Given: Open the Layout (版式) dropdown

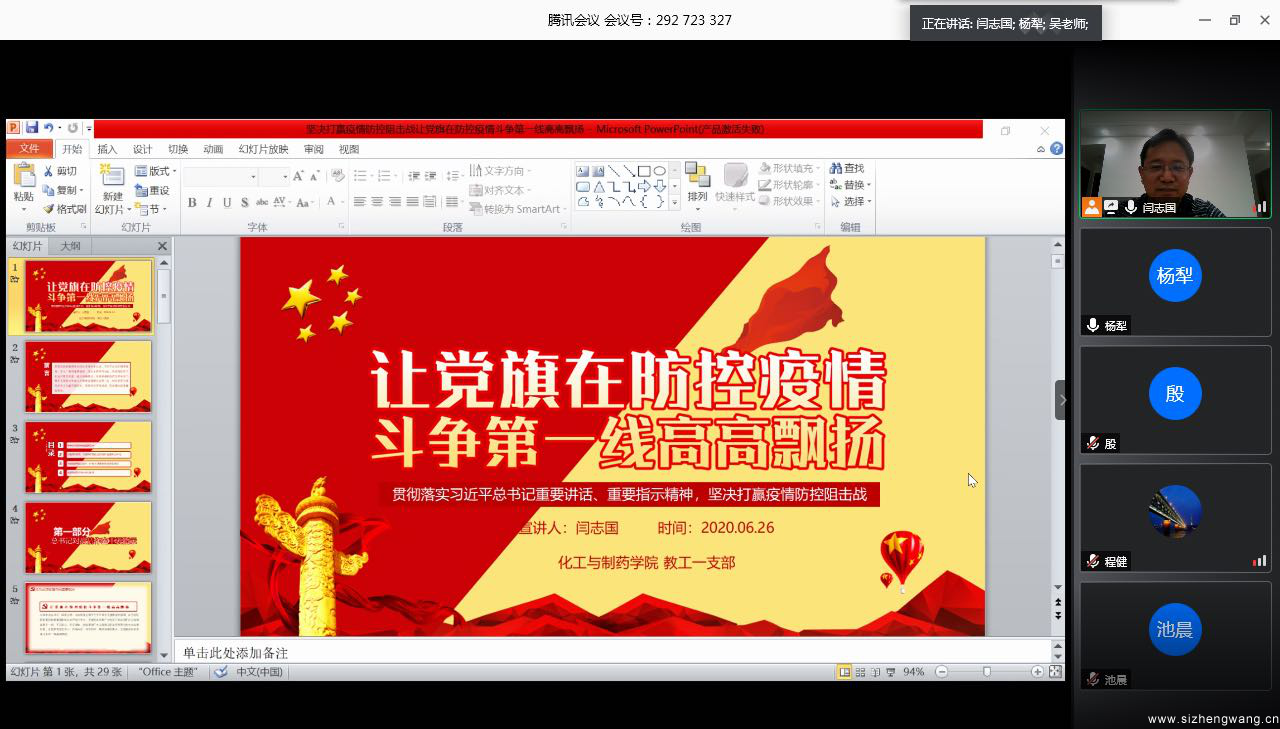Looking at the screenshot, I should point(155,171).
